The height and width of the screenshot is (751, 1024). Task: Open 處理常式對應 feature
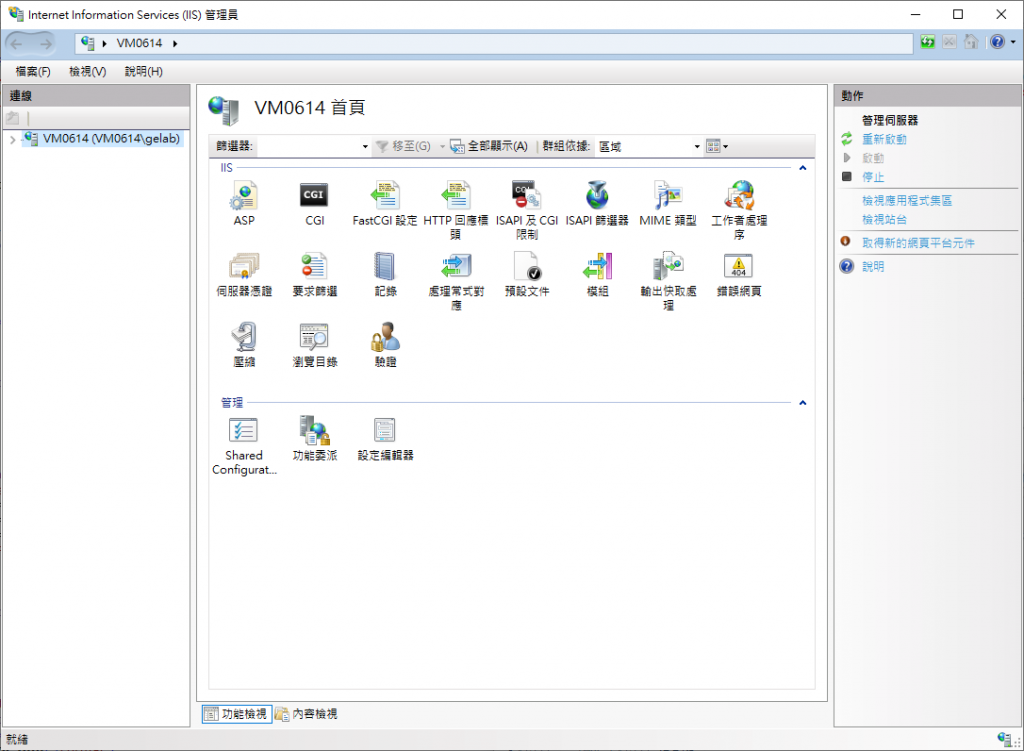tap(455, 280)
